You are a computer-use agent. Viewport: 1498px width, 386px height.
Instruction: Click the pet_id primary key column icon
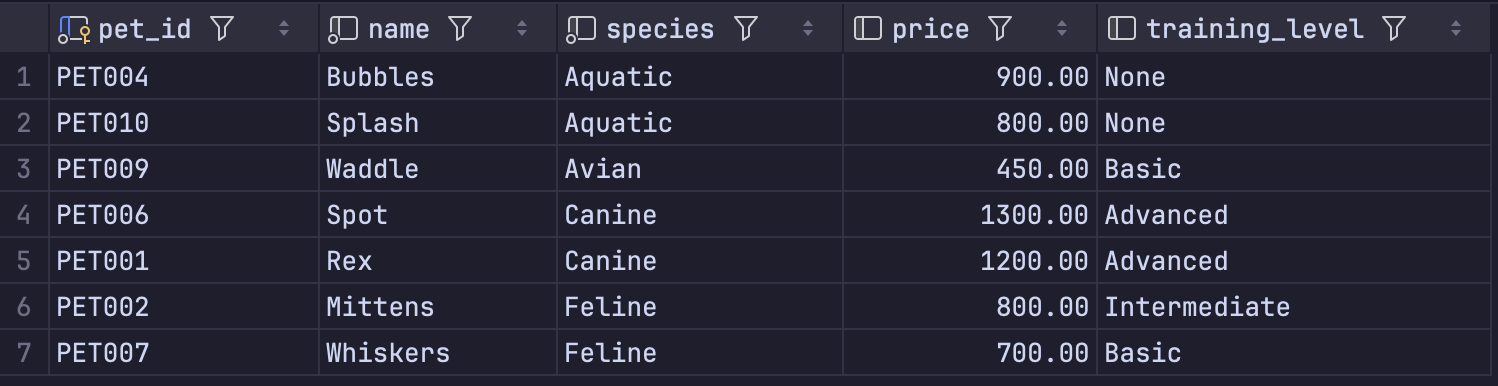pyautogui.click(x=74, y=30)
